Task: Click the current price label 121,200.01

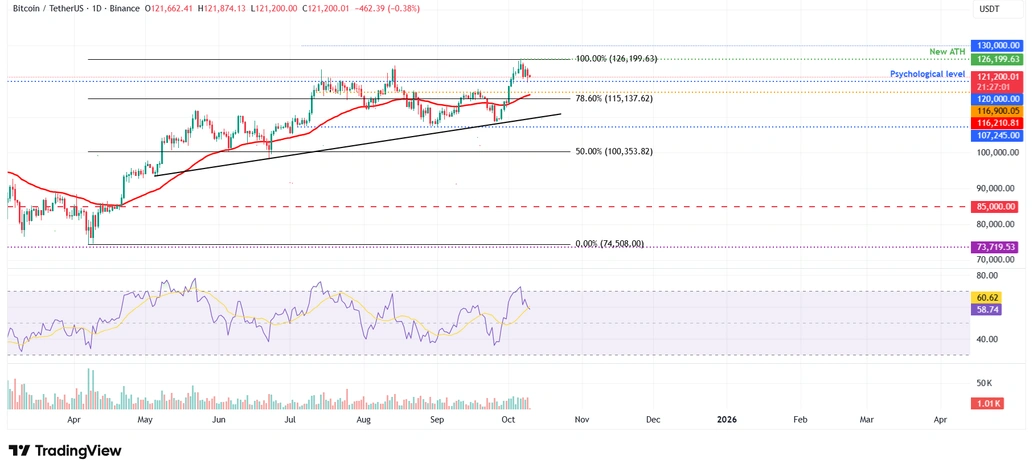Action: tap(999, 76)
